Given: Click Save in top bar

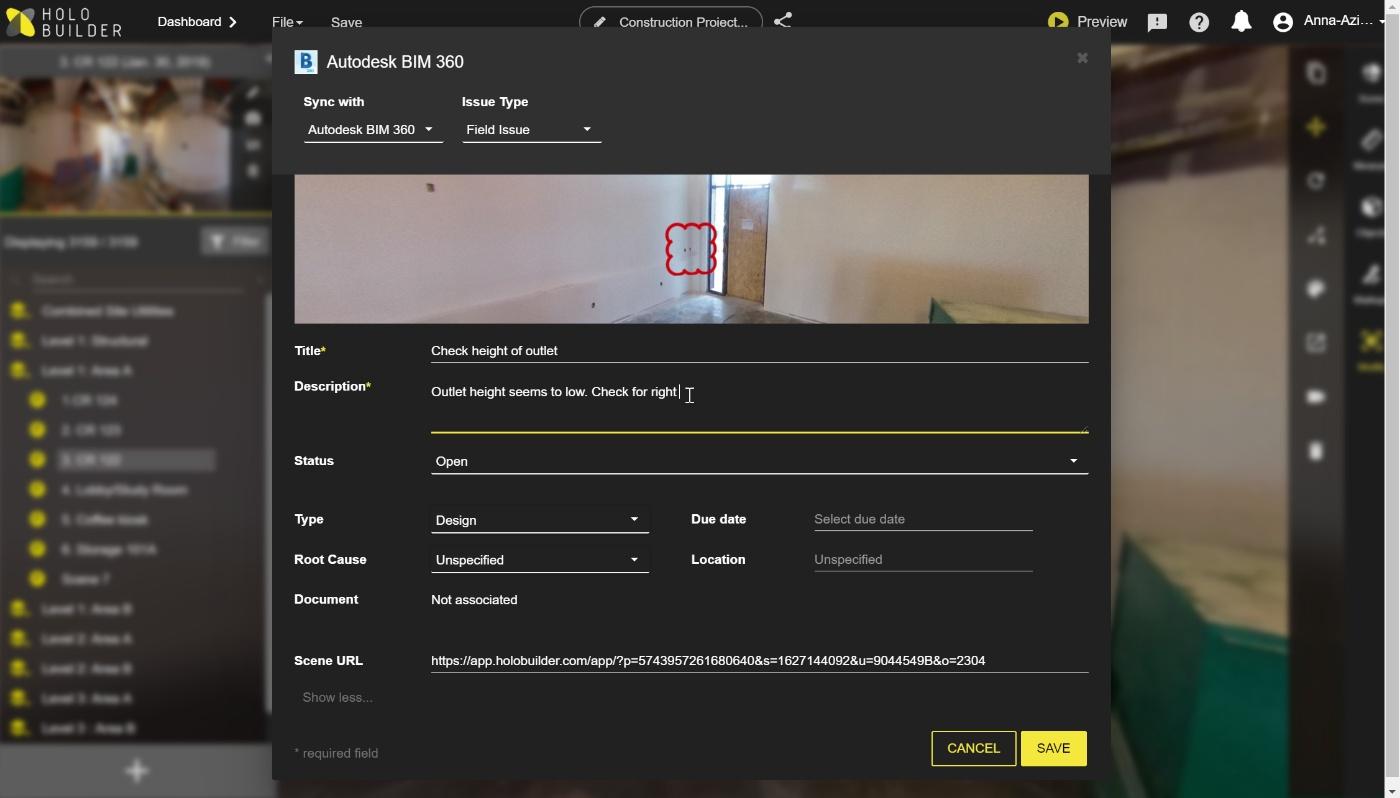Looking at the screenshot, I should point(346,22).
